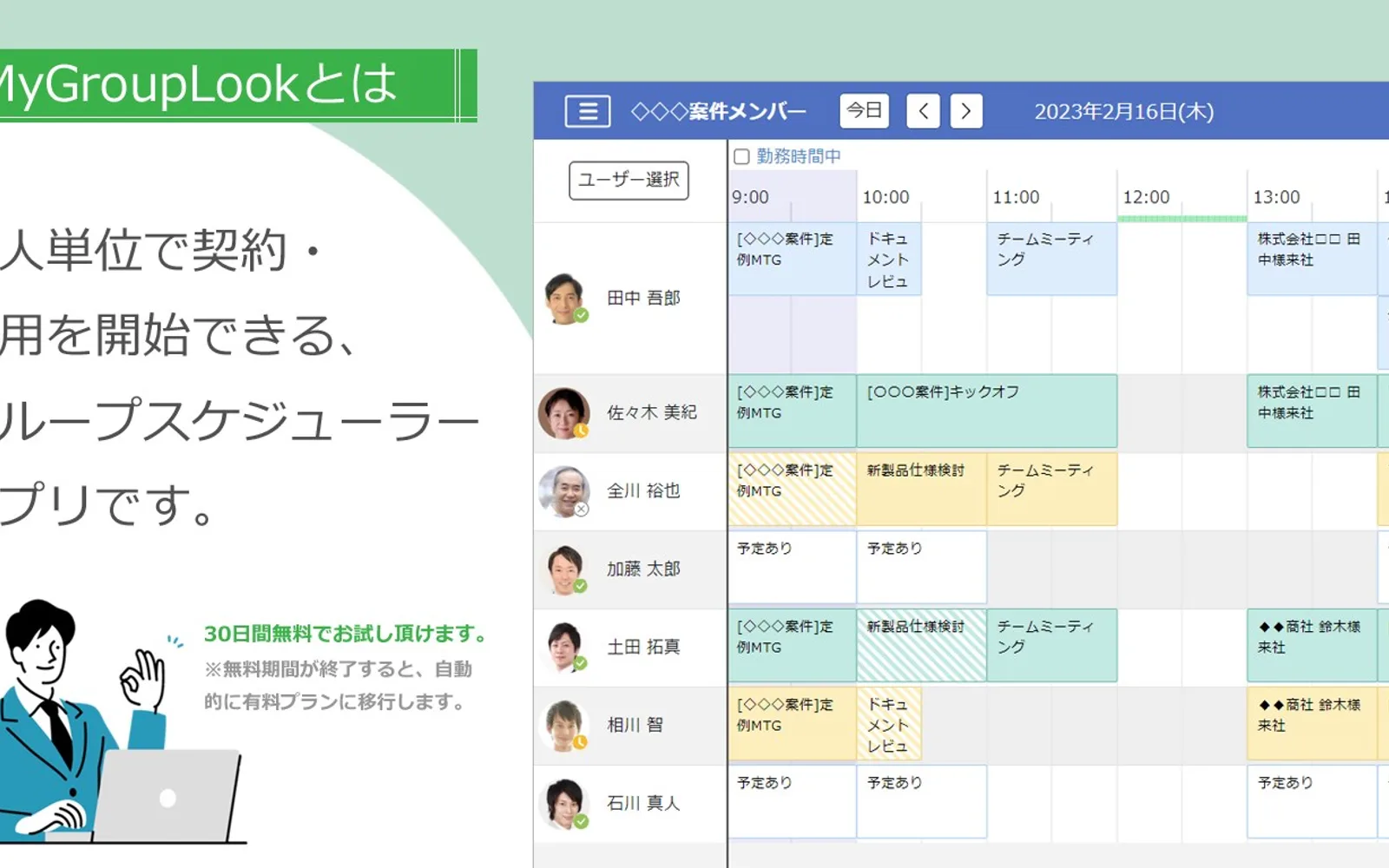Open the hamburger menu icon

point(588,111)
